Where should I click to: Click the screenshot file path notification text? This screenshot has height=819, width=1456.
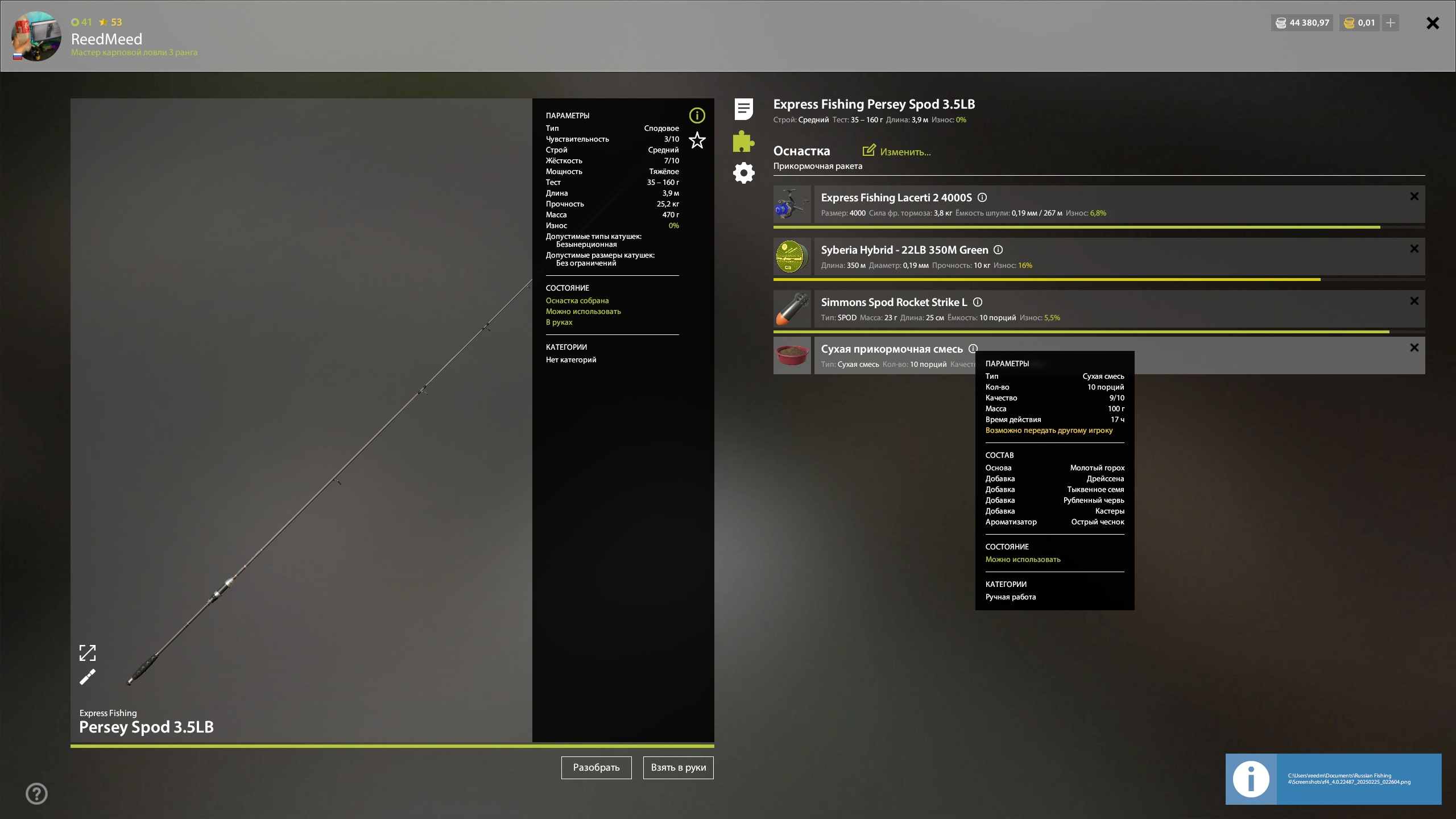1349,779
